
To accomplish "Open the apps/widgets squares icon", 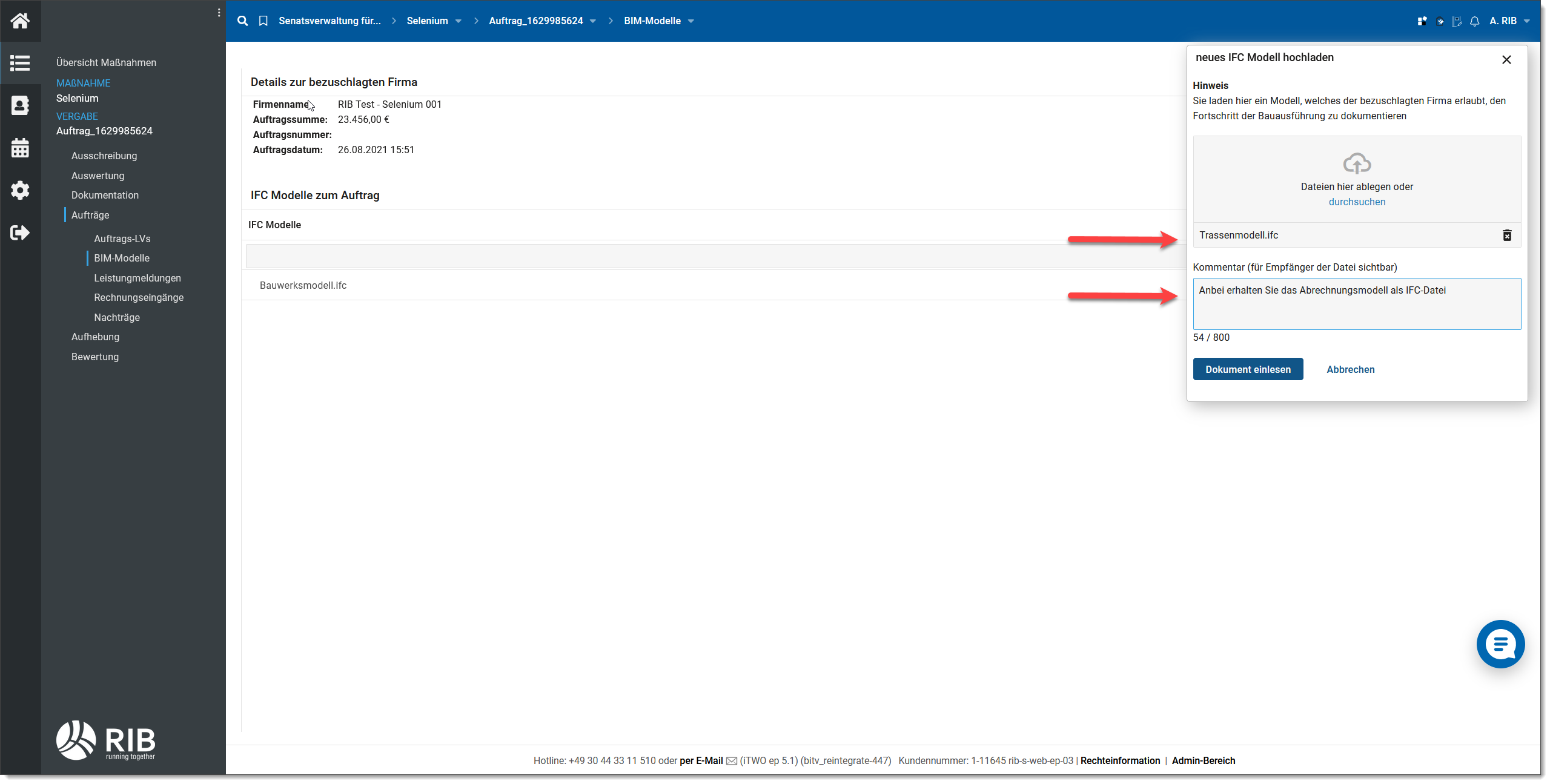I will pyautogui.click(x=1422, y=21).
